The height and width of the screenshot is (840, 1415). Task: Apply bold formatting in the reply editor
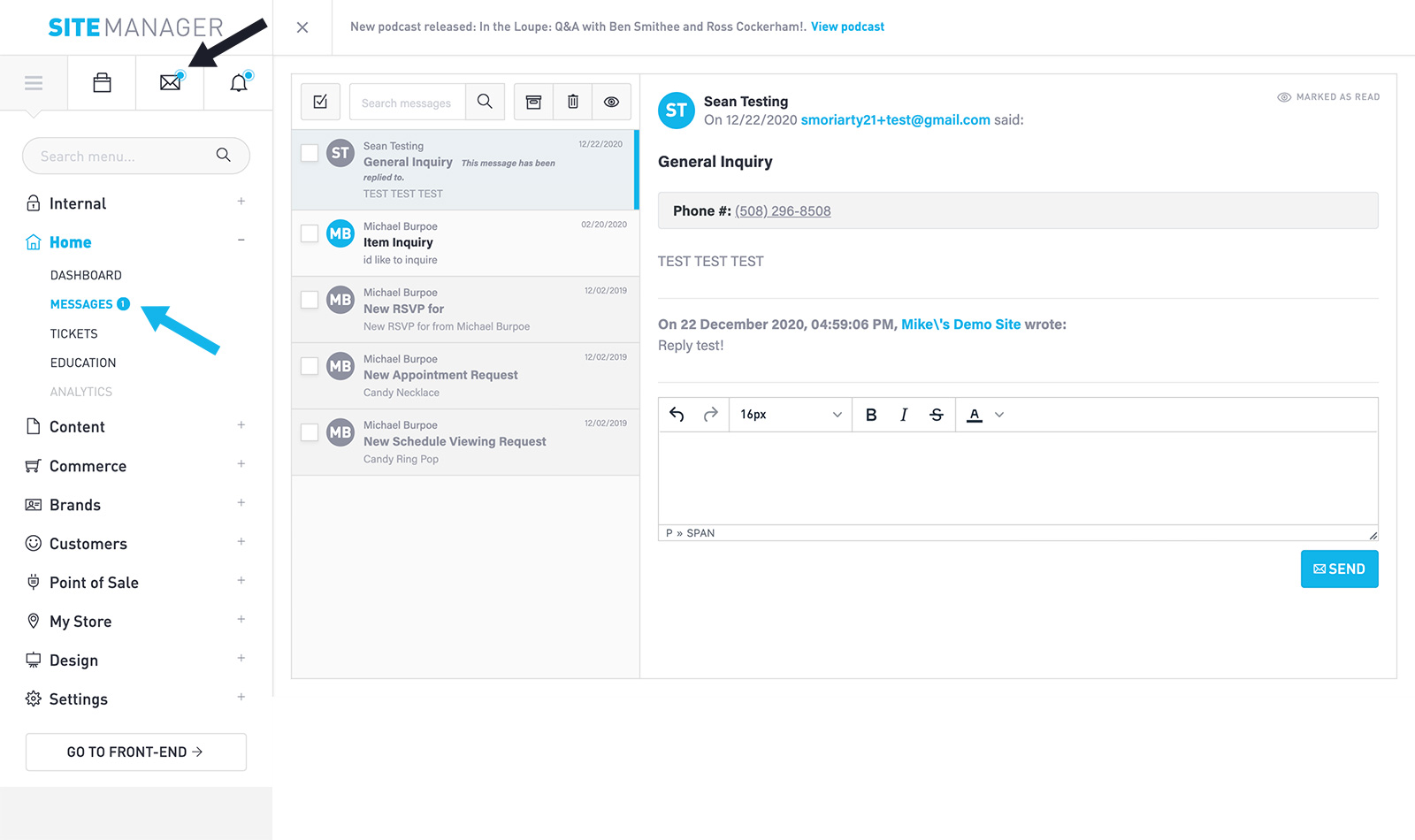pyautogui.click(x=871, y=415)
